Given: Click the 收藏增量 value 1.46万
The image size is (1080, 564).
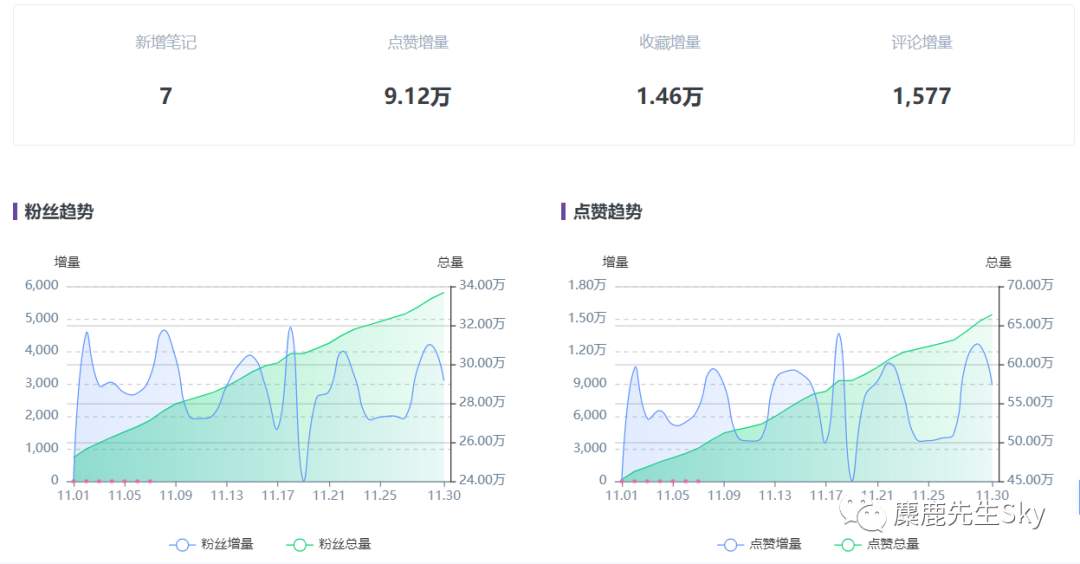Looking at the screenshot, I should [669, 96].
